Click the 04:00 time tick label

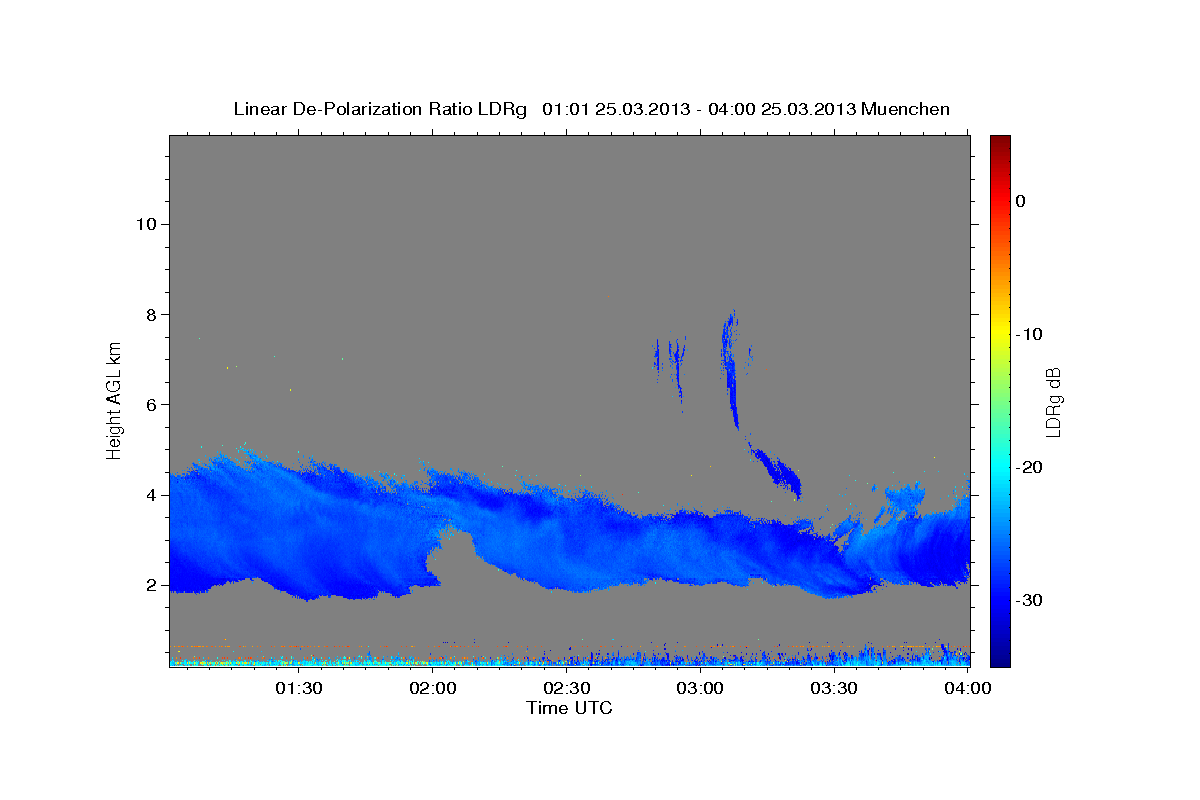(x=968, y=688)
